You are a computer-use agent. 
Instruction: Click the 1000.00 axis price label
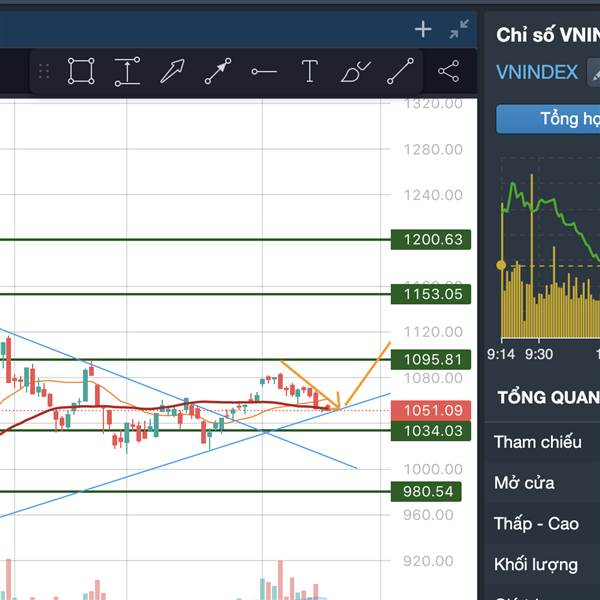pyautogui.click(x=433, y=469)
